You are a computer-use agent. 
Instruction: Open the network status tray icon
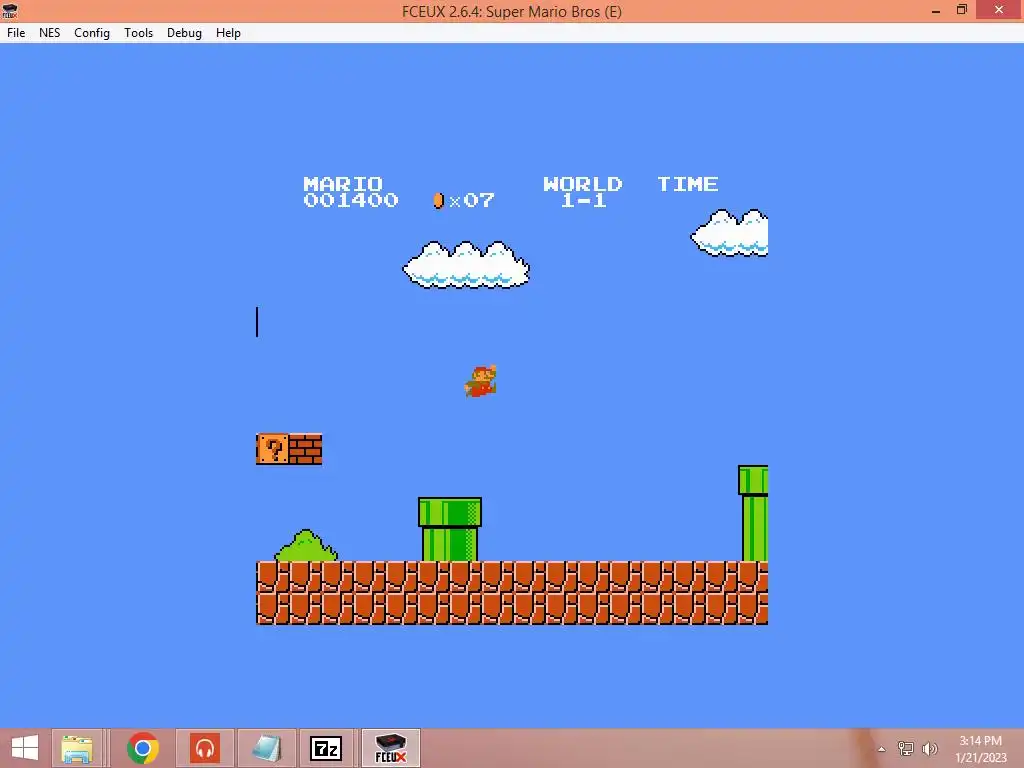pyautogui.click(x=906, y=748)
